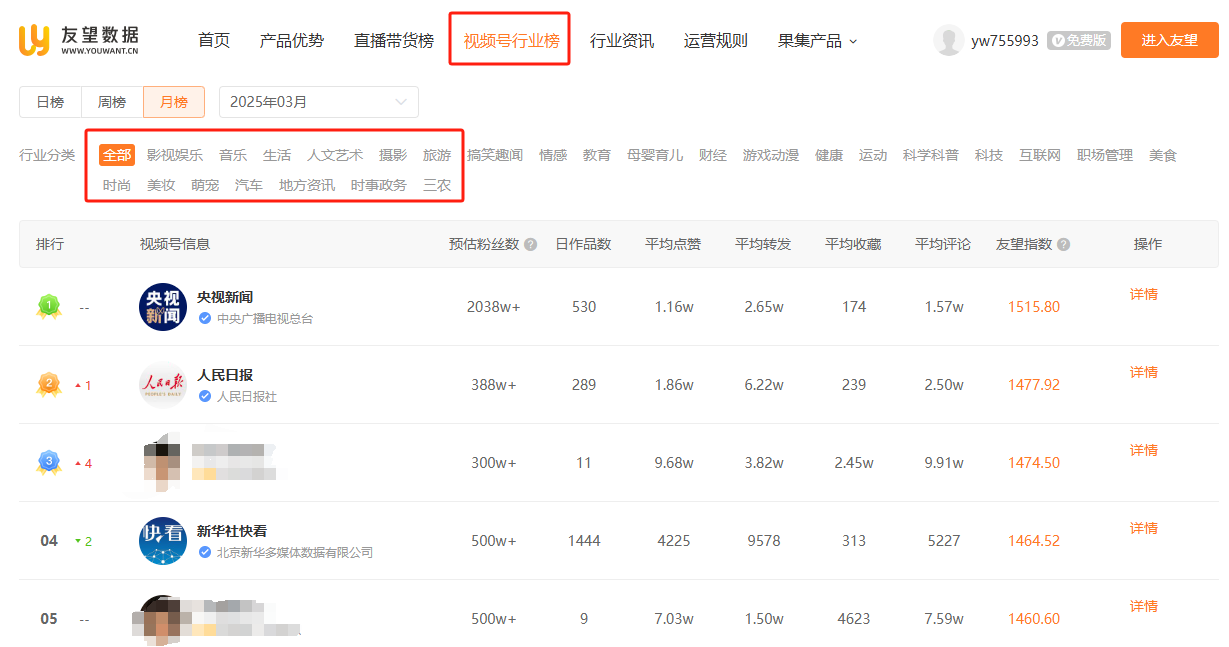Image resolution: width=1229 pixels, height=647 pixels.
Task: Select 全部 industry category
Action: [x=117, y=155]
